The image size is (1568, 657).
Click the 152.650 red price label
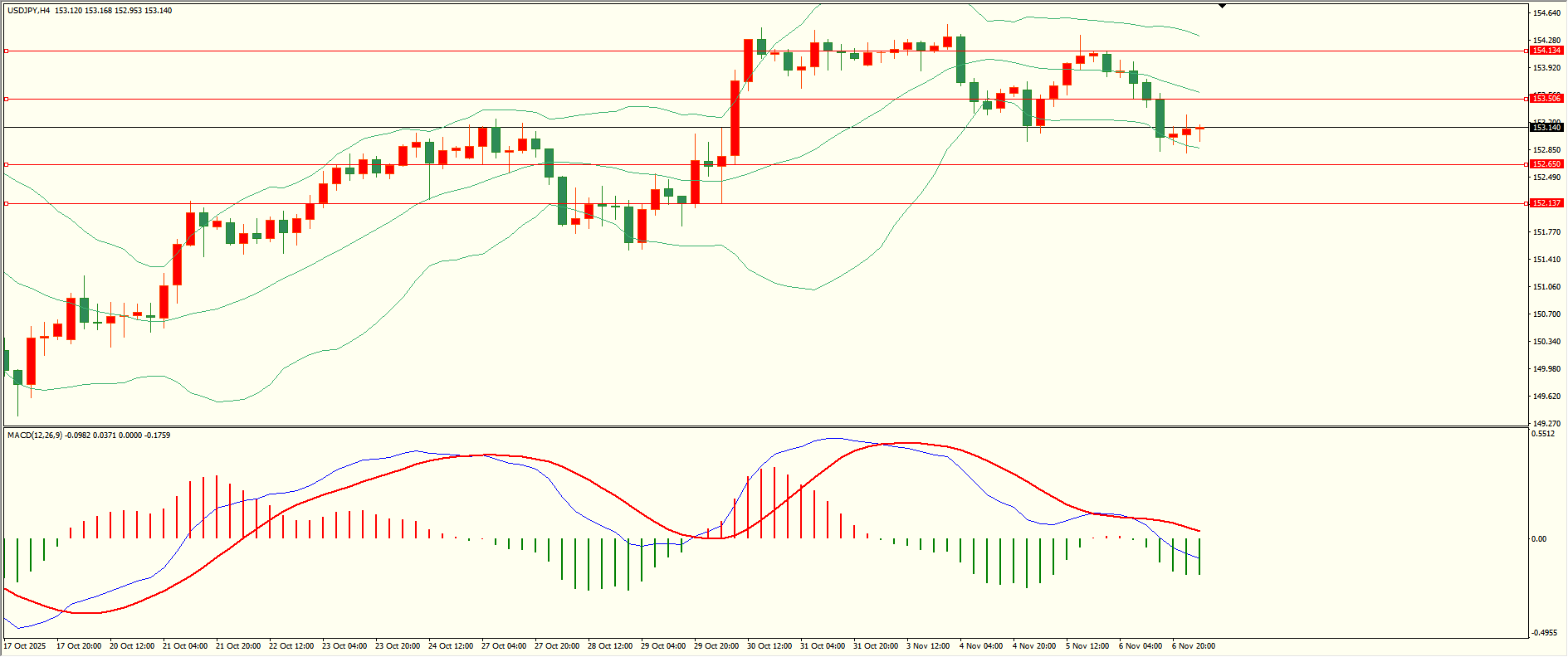click(x=1546, y=164)
